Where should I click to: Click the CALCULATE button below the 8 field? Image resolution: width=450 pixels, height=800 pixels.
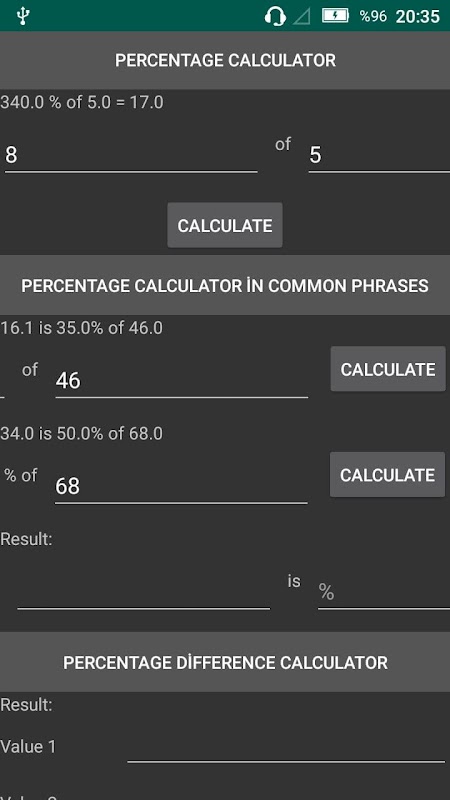[x=225, y=225]
